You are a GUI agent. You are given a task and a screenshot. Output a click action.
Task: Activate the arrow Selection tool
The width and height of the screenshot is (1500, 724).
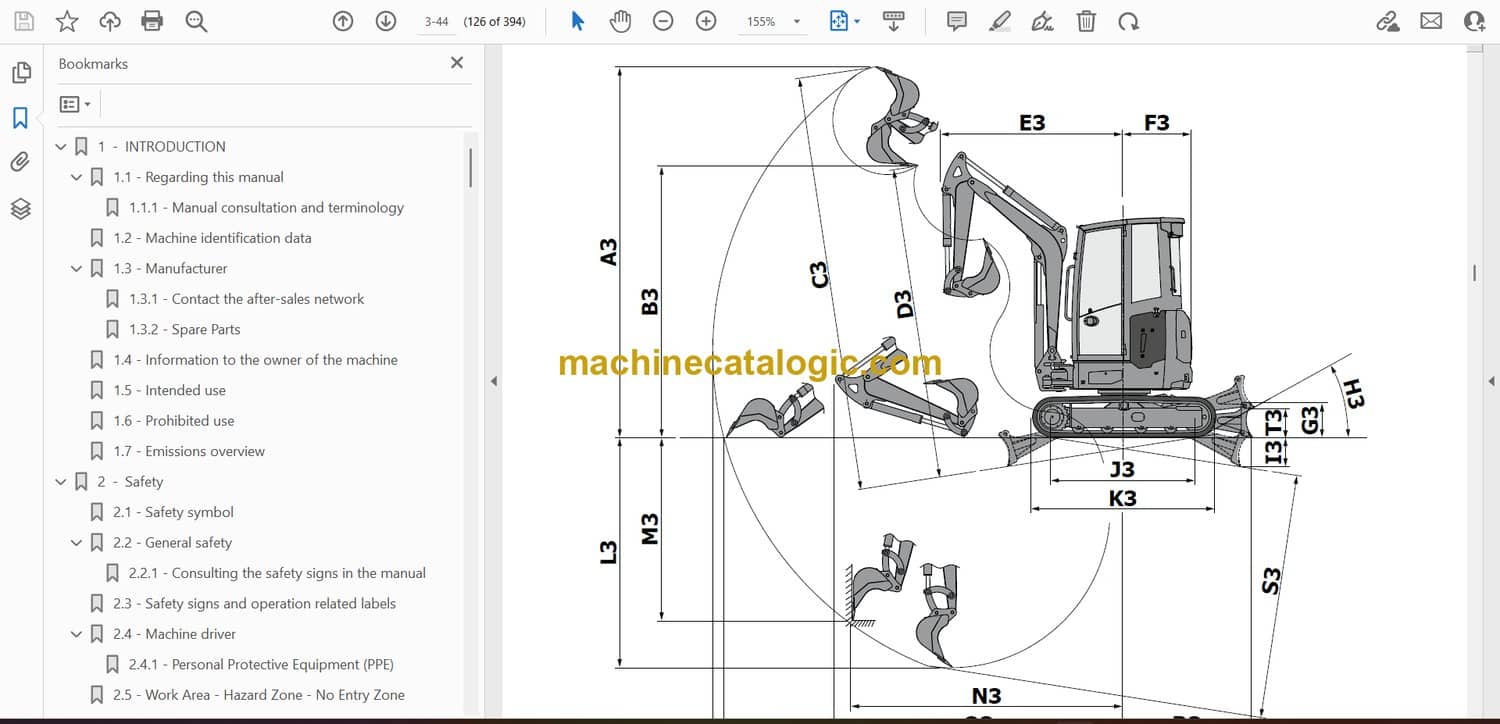[577, 21]
